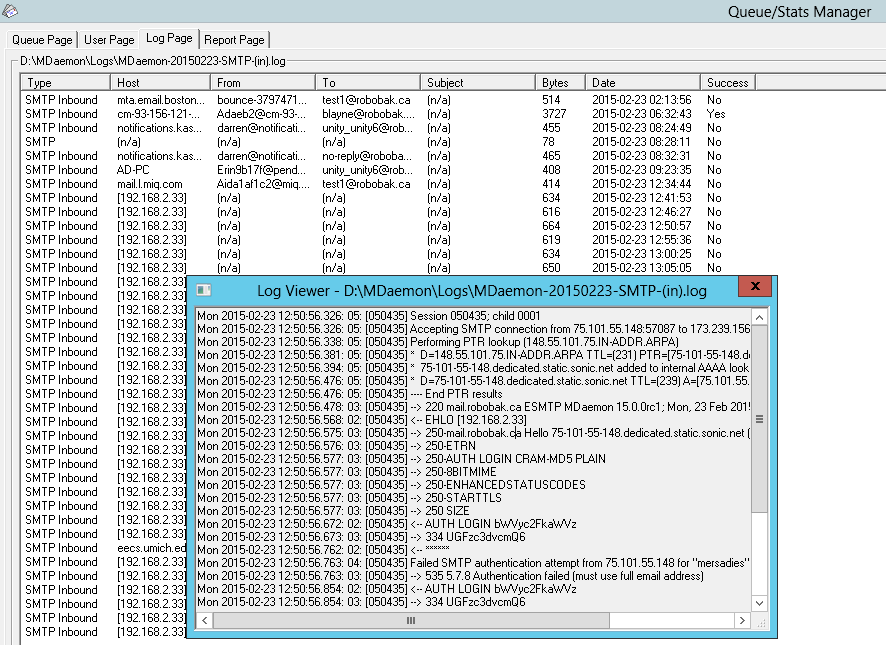Screen dimensions: 886x645
Task: Close the Log Viewer window
Action: tap(756, 286)
